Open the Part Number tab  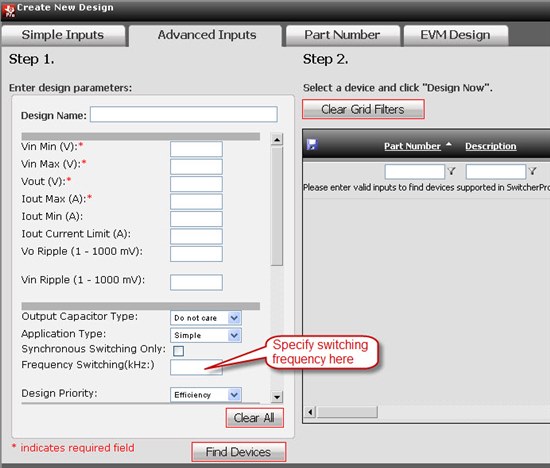point(342,35)
